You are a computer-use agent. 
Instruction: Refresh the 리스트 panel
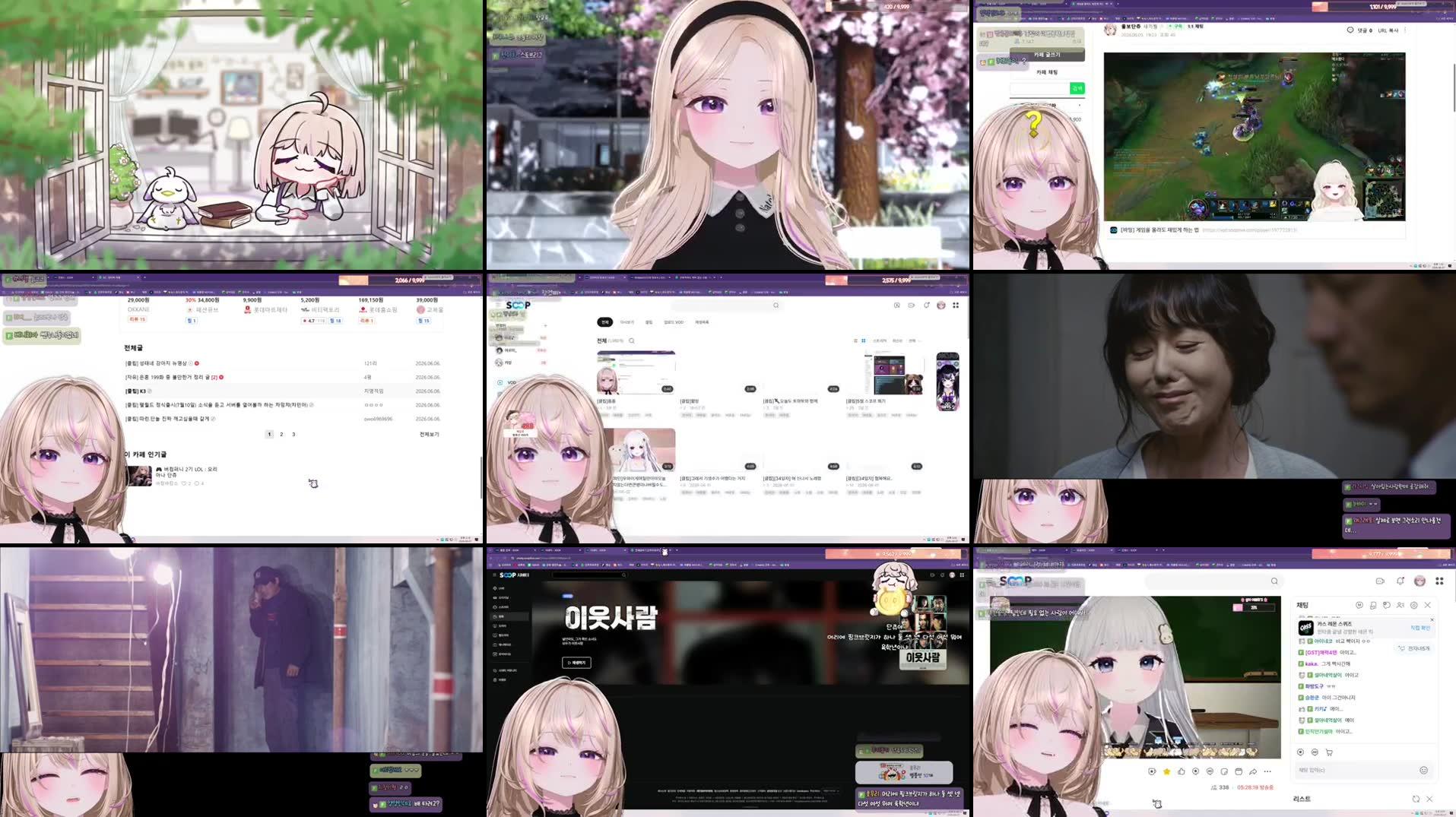click(x=1416, y=800)
